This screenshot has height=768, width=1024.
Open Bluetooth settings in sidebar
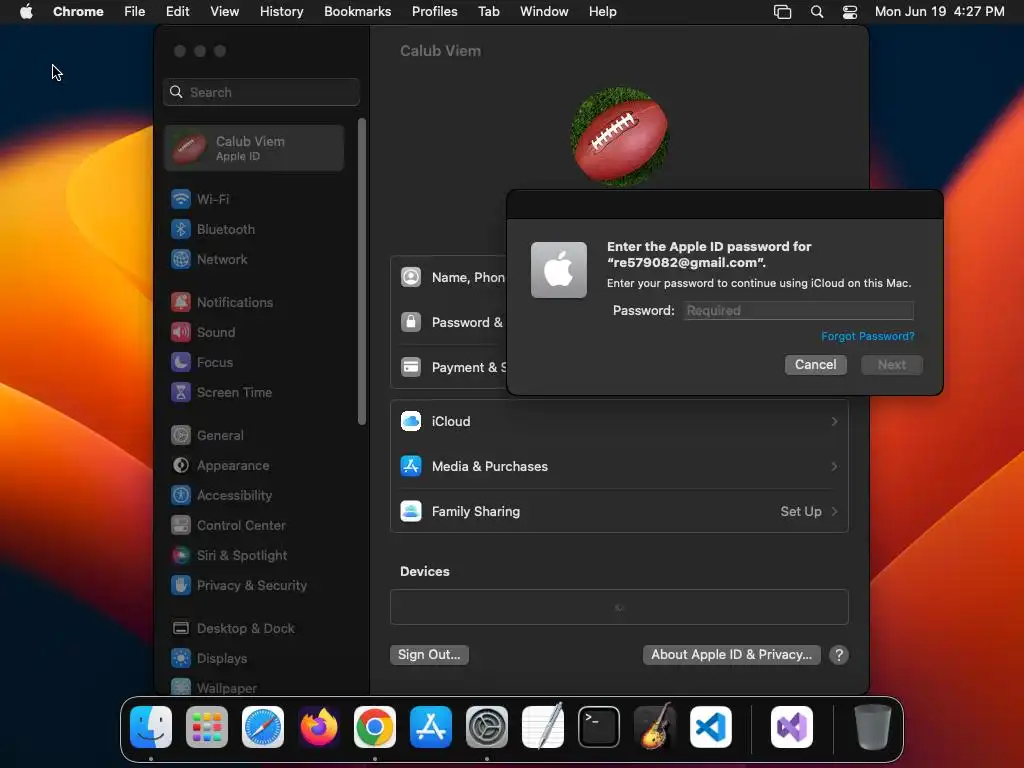click(213, 229)
